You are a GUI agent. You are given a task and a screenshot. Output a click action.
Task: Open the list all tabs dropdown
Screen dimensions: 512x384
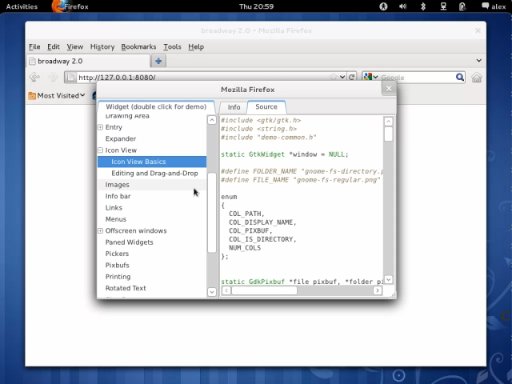pyautogui.click(x=479, y=61)
